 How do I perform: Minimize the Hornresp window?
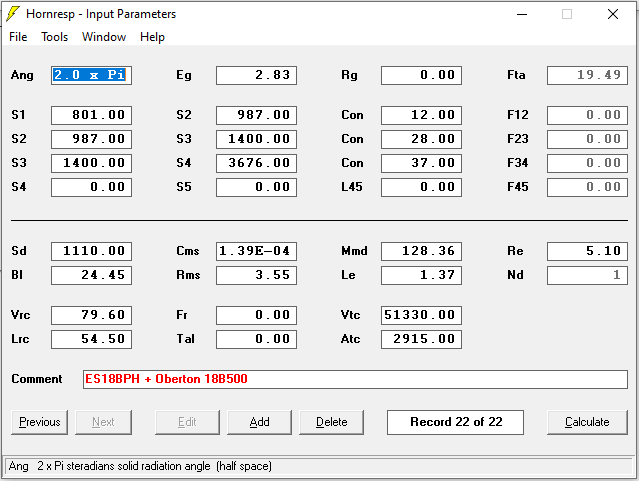click(522, 14)
